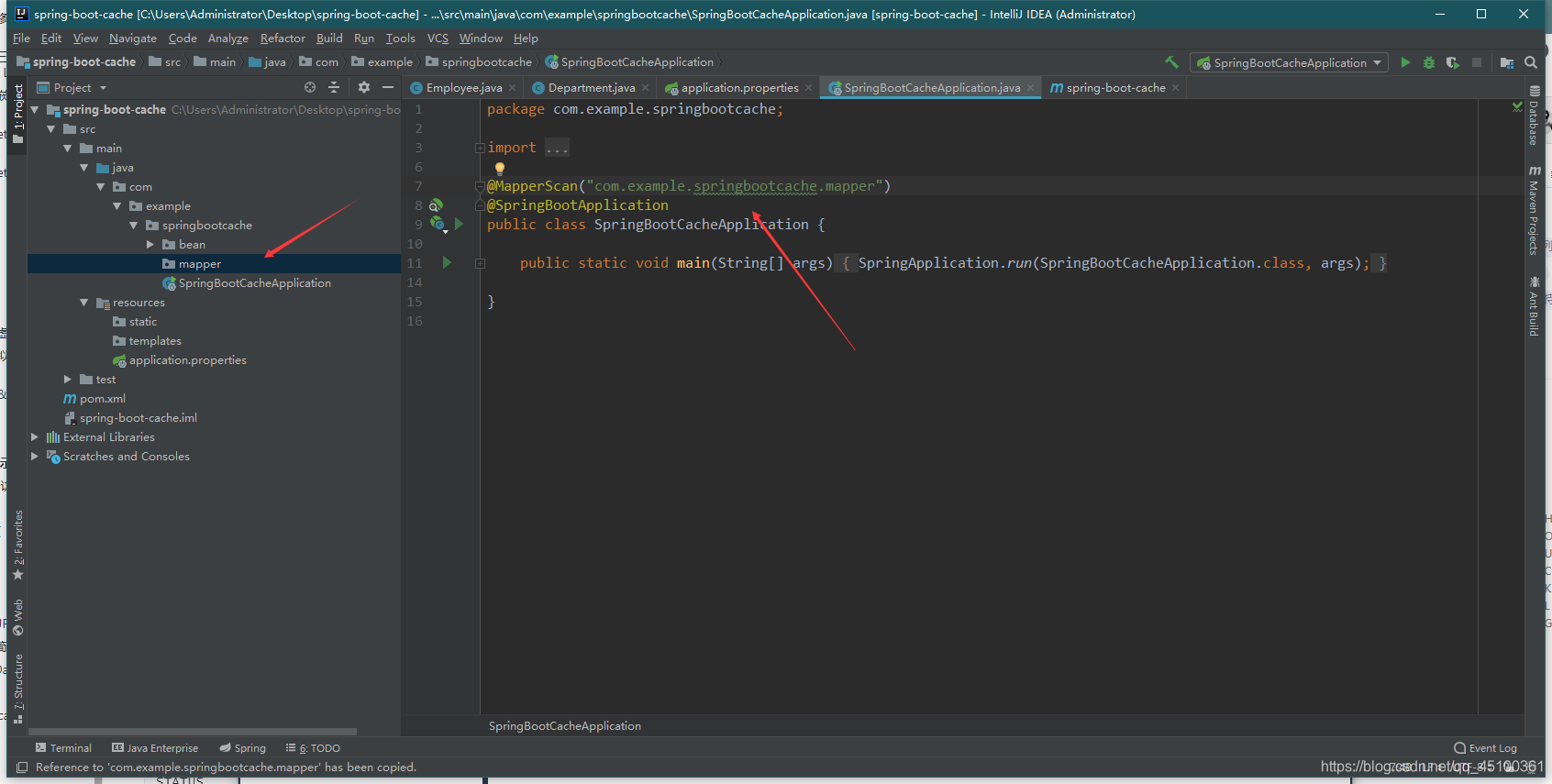This screenshot has width=1552, height=784.
Task: Click the intention lightbulb in editor
Action: click(x=500, y=168)
